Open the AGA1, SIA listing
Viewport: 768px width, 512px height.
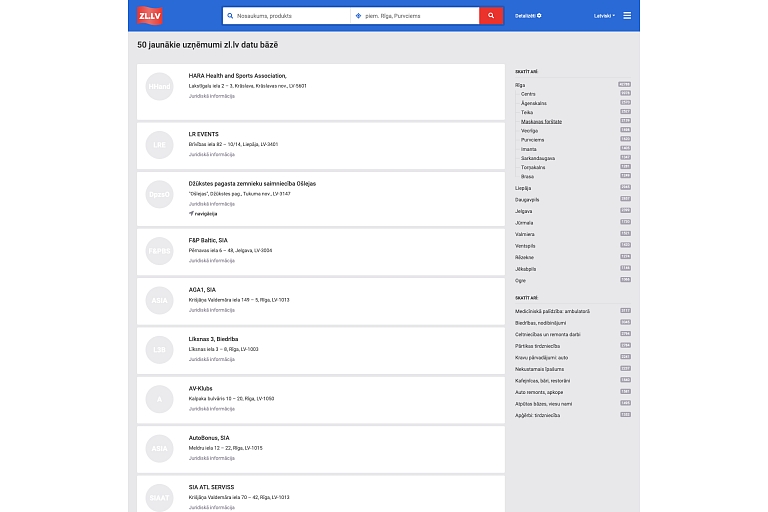coord(202,290)
